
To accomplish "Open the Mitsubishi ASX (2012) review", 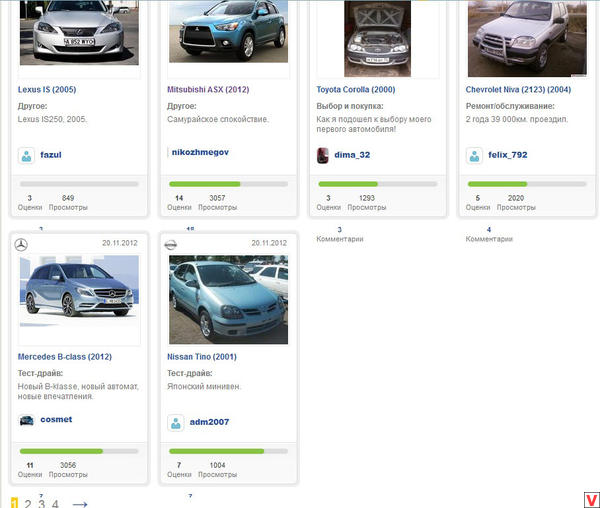I will point(208,90).
